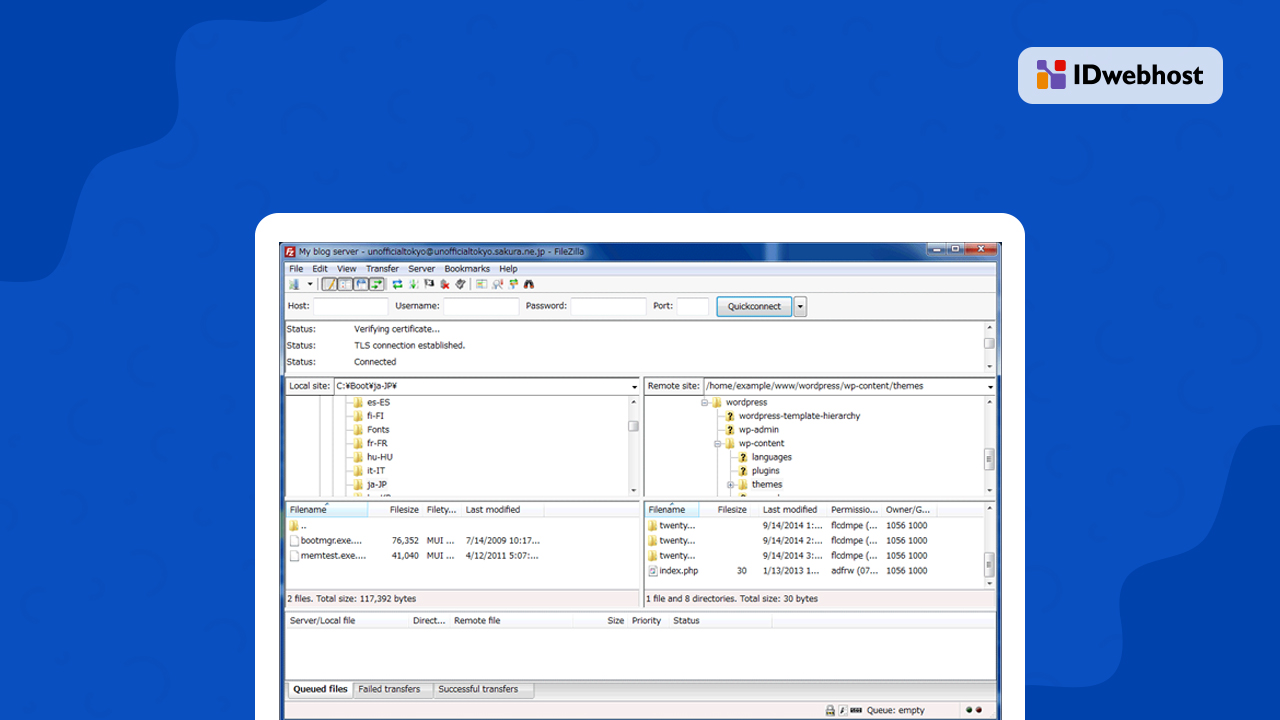Open the Local site path dropdown
Image resolution: width=1280 pixels, height=720 pixels.
coord(634,387)
